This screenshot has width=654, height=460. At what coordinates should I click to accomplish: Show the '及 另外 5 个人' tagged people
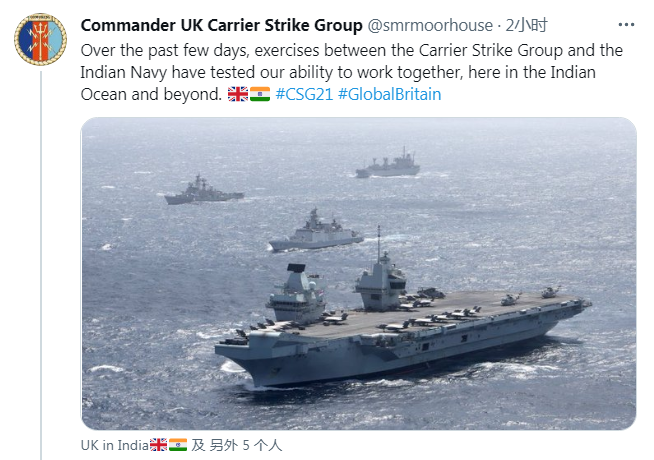pos(237,445)
